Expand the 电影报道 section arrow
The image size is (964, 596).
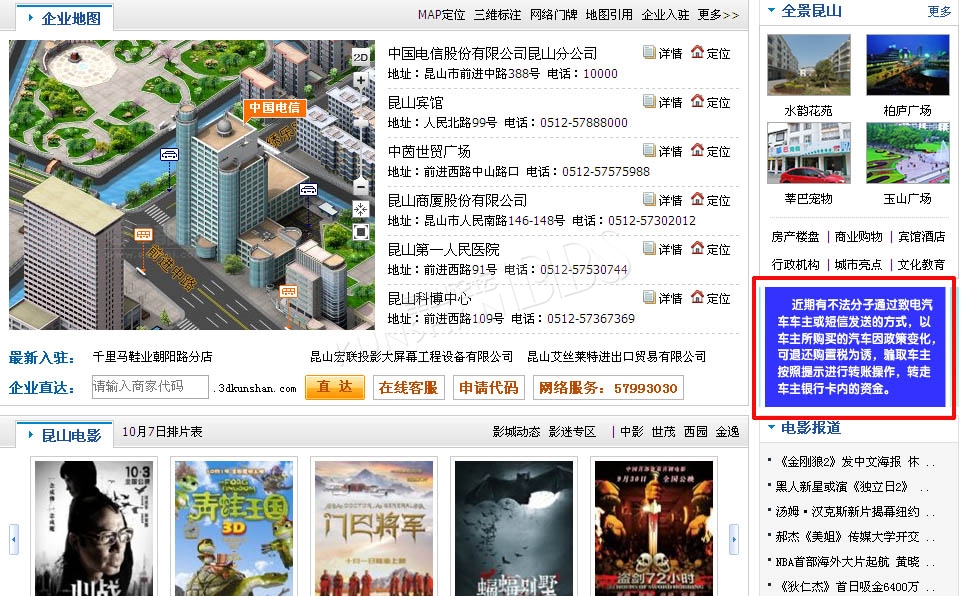[x=771, y=427]
